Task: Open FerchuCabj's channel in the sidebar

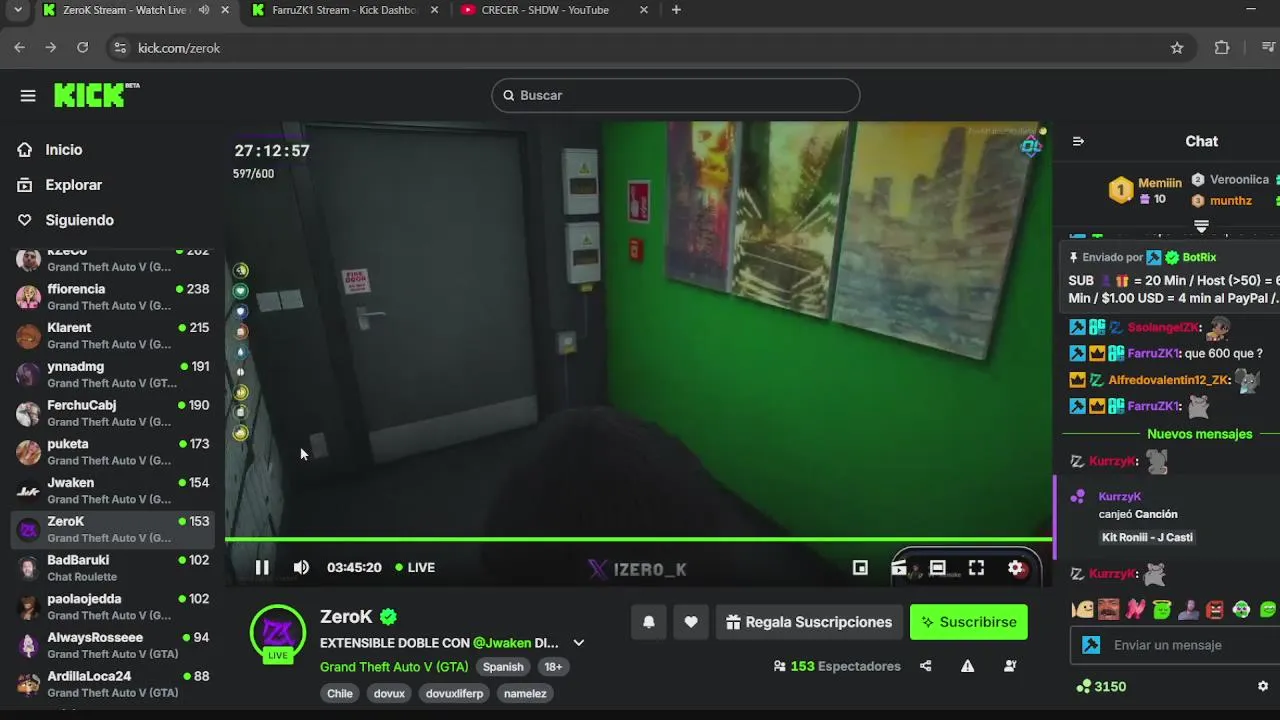Action: coord(113,413)
